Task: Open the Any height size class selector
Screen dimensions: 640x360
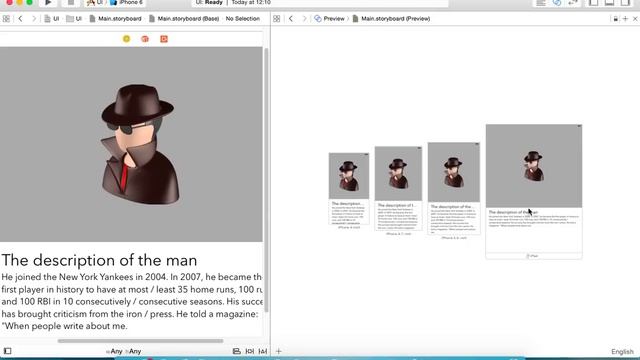Action: 133,351
